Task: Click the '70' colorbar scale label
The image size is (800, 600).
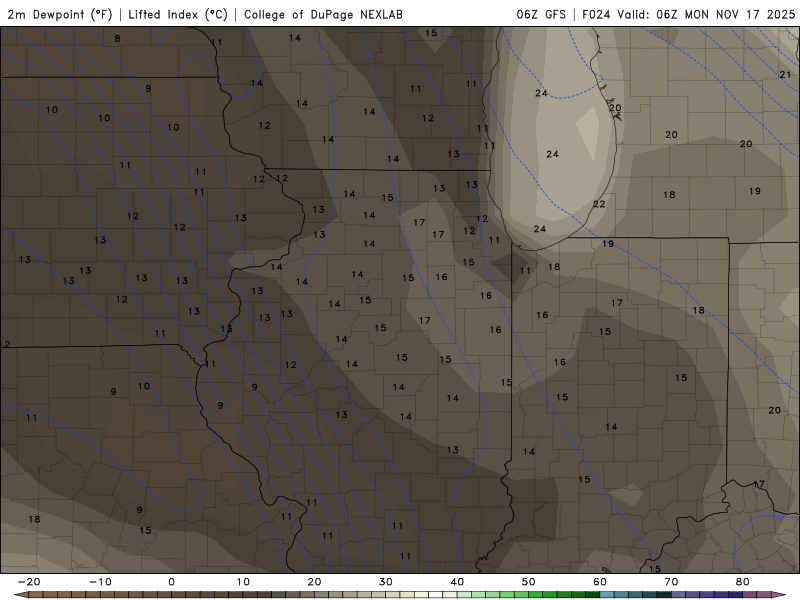Action: point(671,582)
